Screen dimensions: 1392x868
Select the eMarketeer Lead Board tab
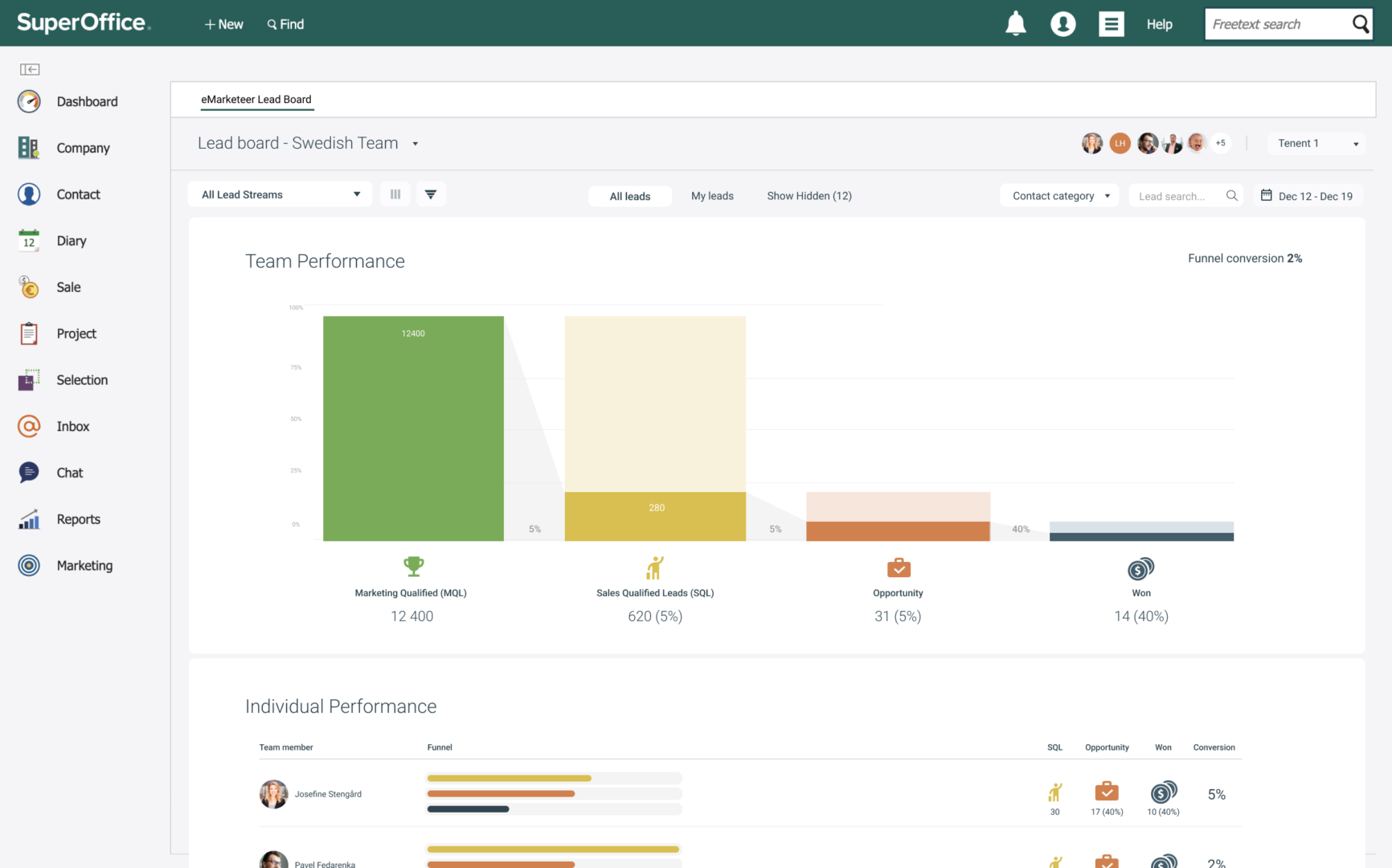point(256,99)
